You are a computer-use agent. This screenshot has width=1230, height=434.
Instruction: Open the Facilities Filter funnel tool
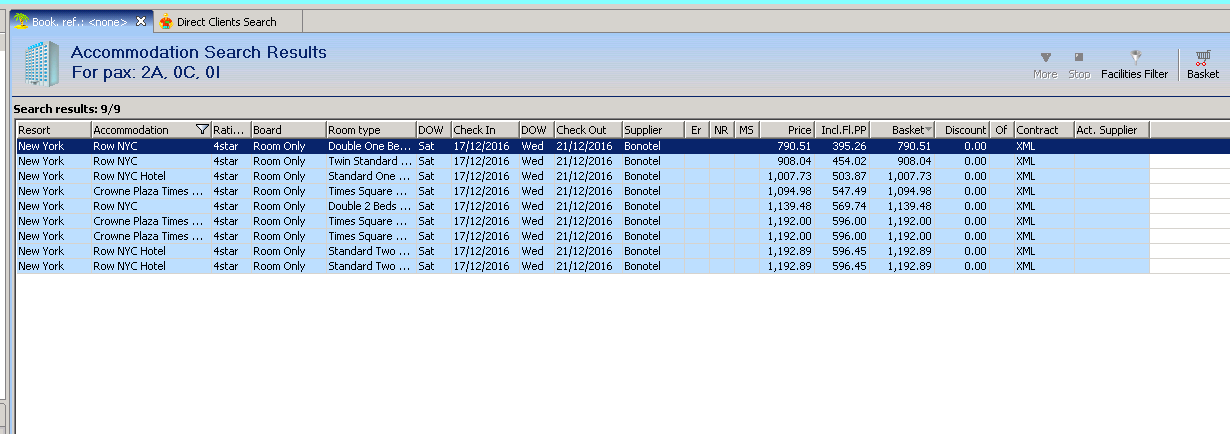click(1134, 65)
